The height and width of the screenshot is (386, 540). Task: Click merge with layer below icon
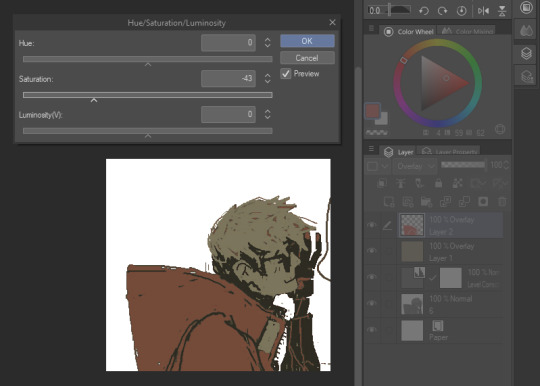(x=464, y=201)
